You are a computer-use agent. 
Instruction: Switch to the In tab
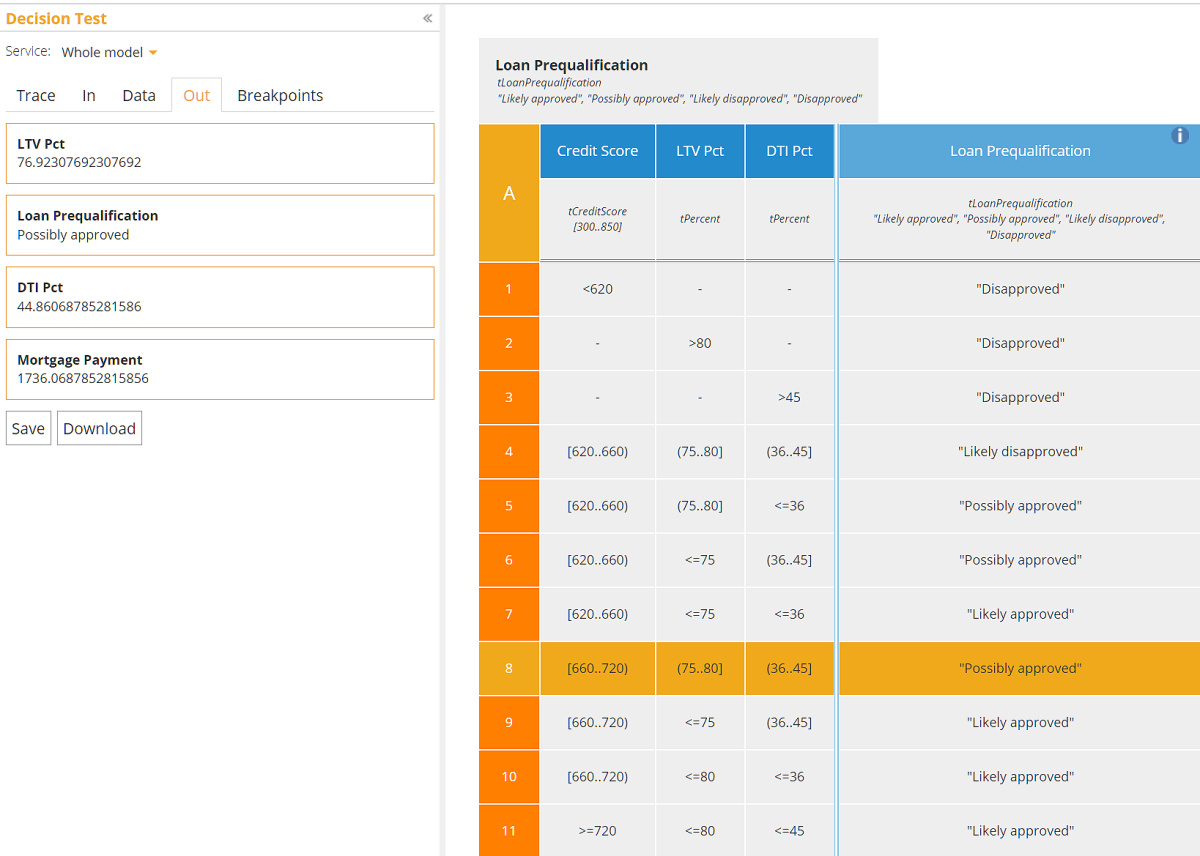tap(89, 95)
